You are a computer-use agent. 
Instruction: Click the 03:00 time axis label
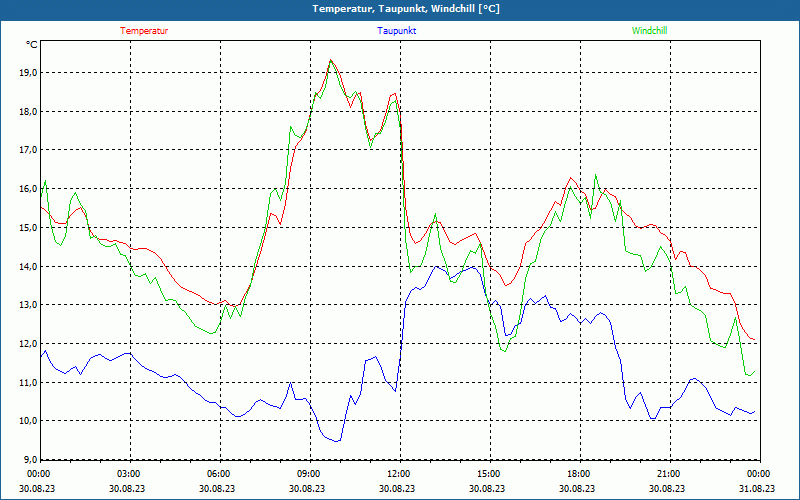click(128, 474)
